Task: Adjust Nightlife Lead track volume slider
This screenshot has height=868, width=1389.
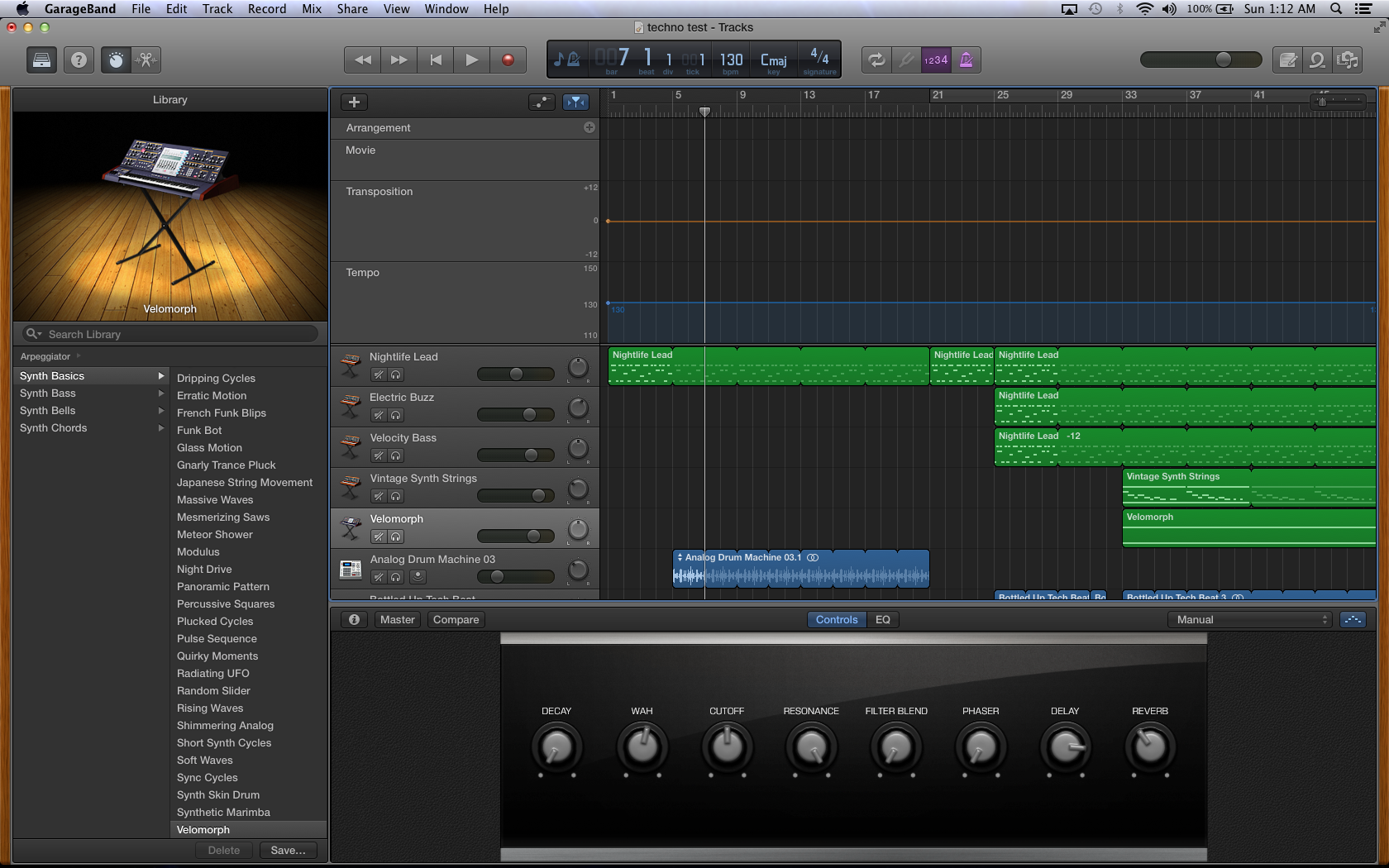Action: coord(516,374)
